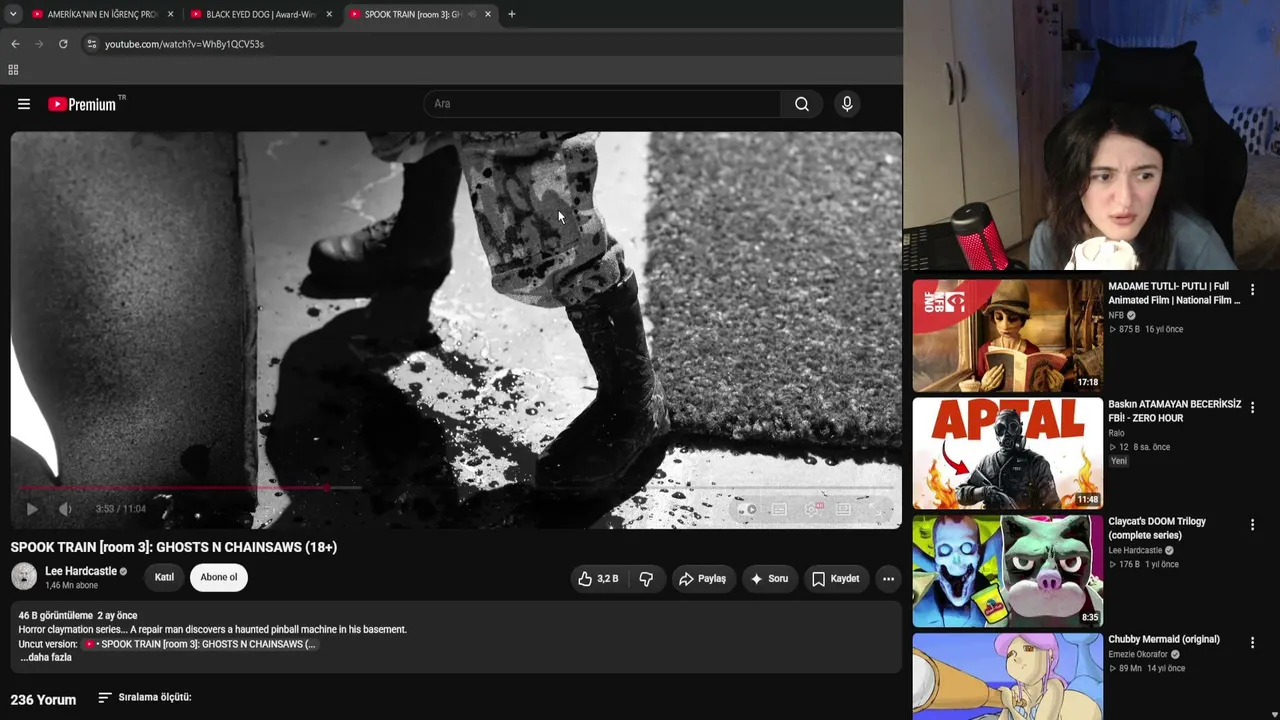
Task: Open Claycat's DOOM Trilogy title link
Action: pos(1157,528)
